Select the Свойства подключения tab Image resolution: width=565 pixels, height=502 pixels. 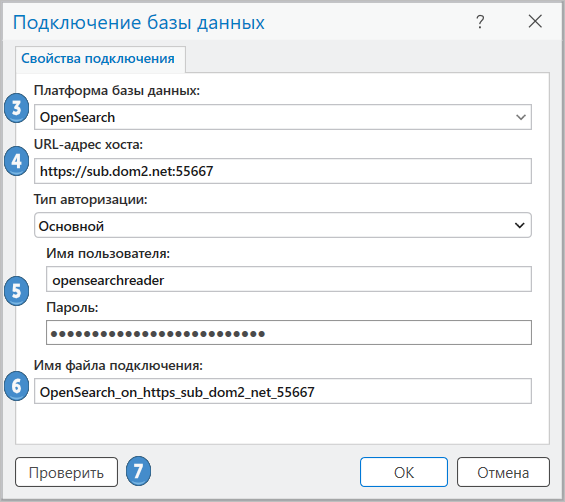click(x=100, y=59)
